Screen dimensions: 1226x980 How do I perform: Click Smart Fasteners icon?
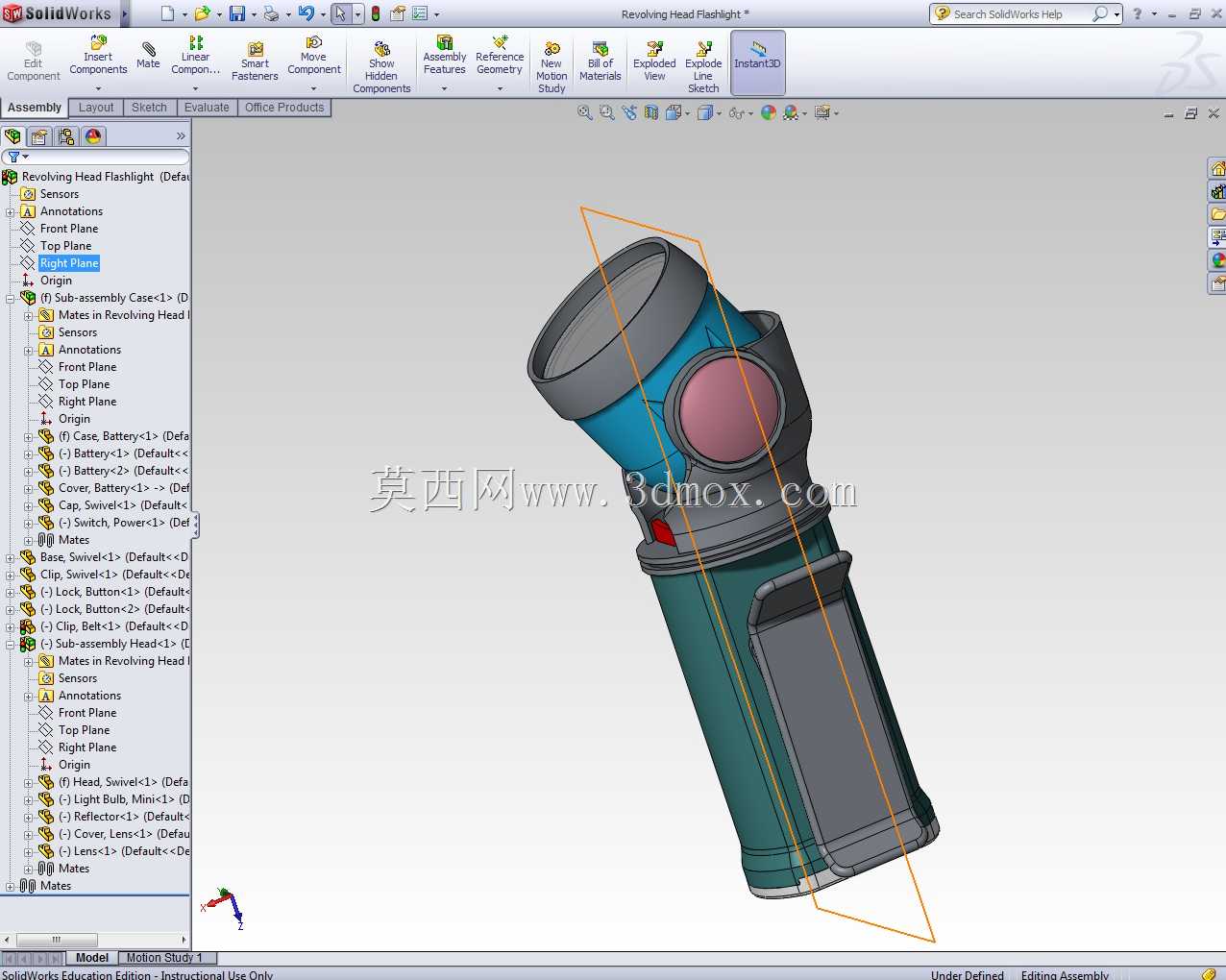pos(255,61)
